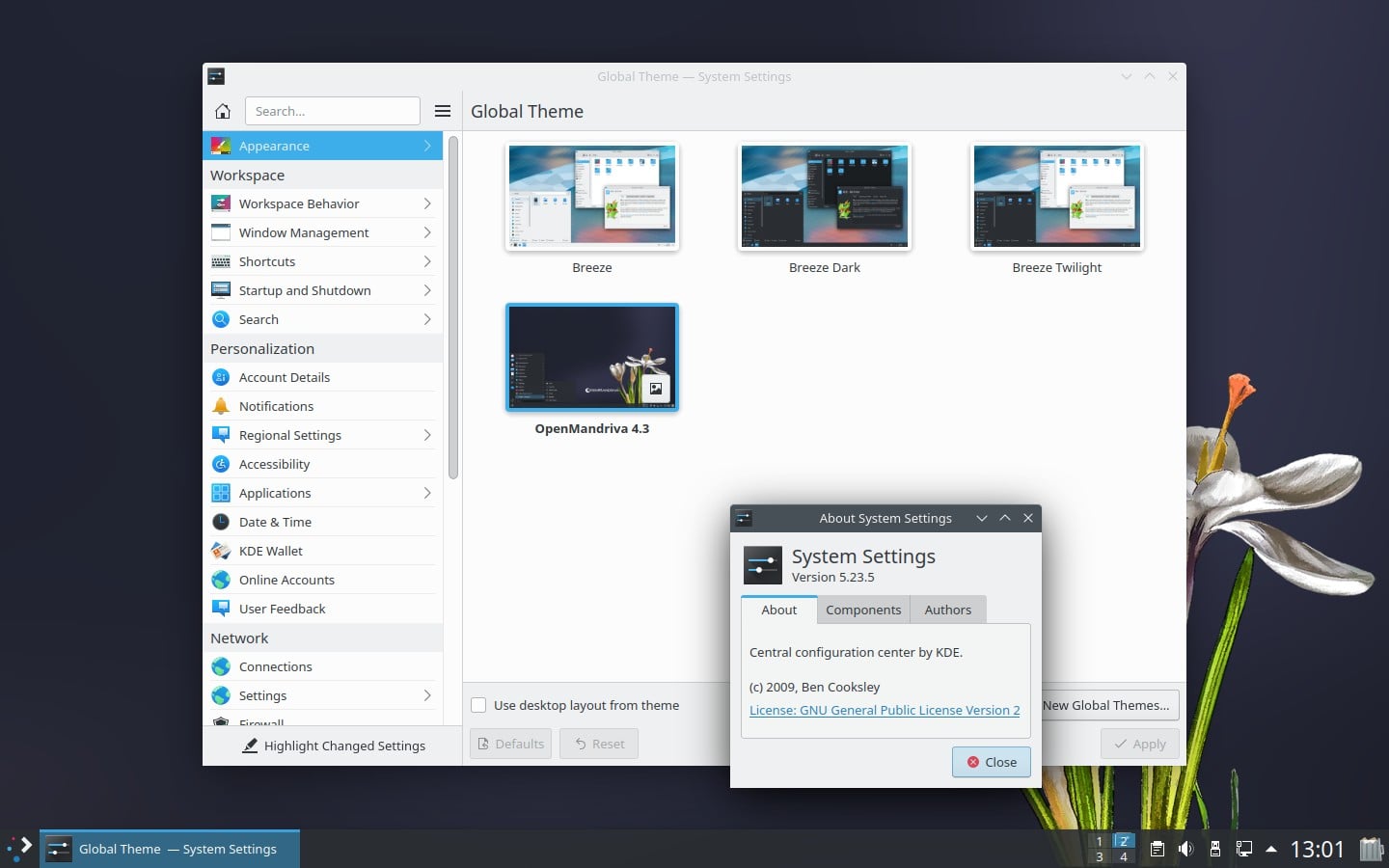Open Notifications settings via the bell icon
Screen dimensions: 1389x868
click(x=221, y=406)
